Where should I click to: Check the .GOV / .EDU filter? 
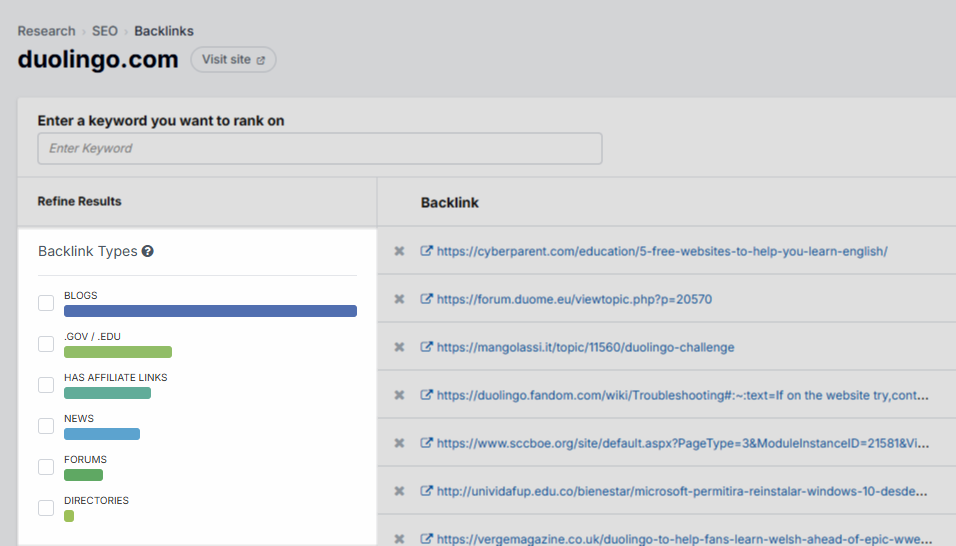point(46,344)
